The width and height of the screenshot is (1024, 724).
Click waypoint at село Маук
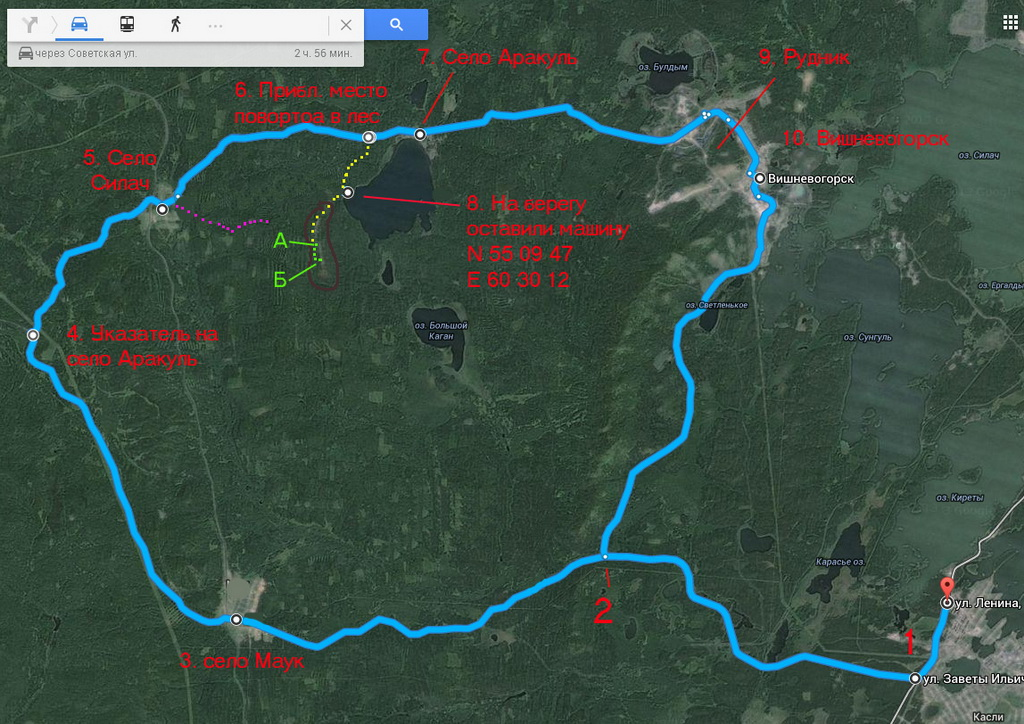coord(236,619)
